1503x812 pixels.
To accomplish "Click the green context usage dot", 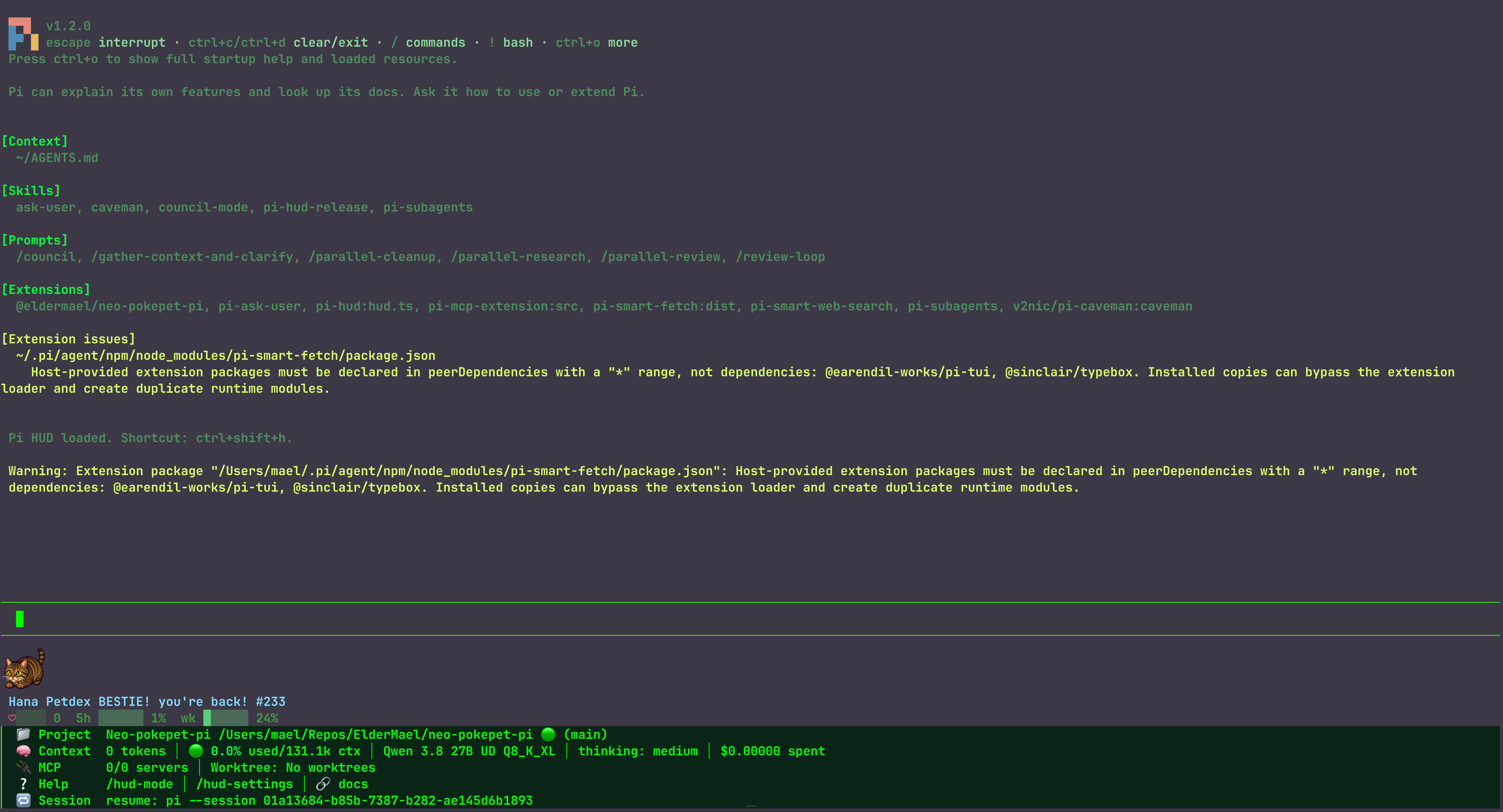I will tap(195, 751).
